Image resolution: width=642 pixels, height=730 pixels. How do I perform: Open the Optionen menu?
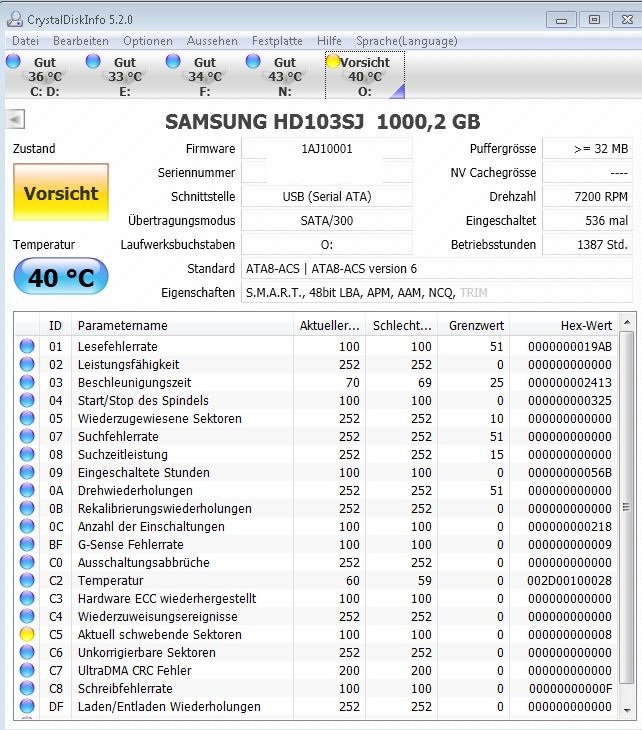[148, 41]
